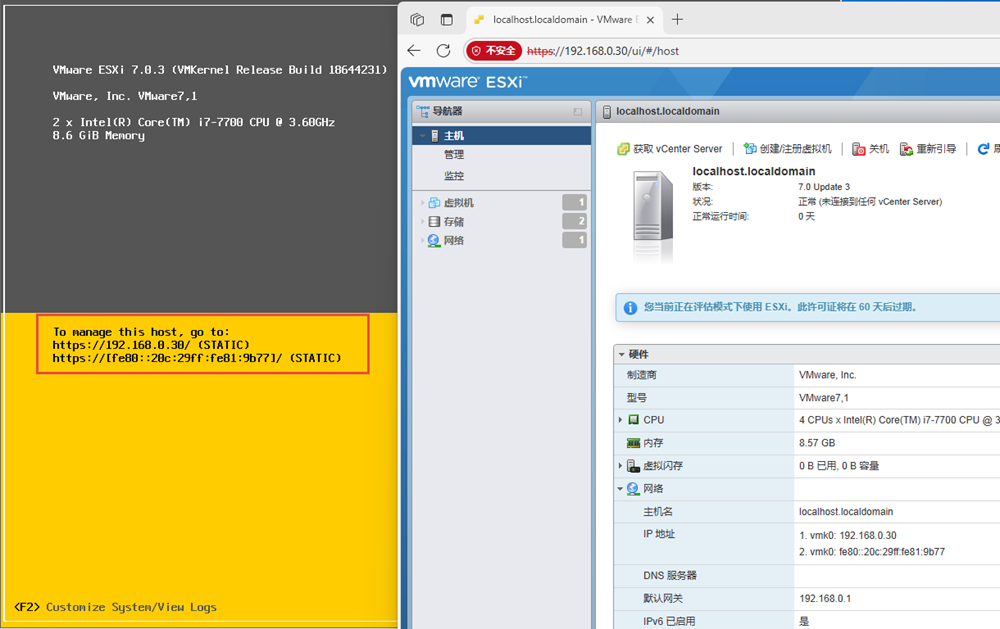Click the 获取 vCenter Server icon
The height and width of the screenshot is (629, 1000).
click(623, 149)
